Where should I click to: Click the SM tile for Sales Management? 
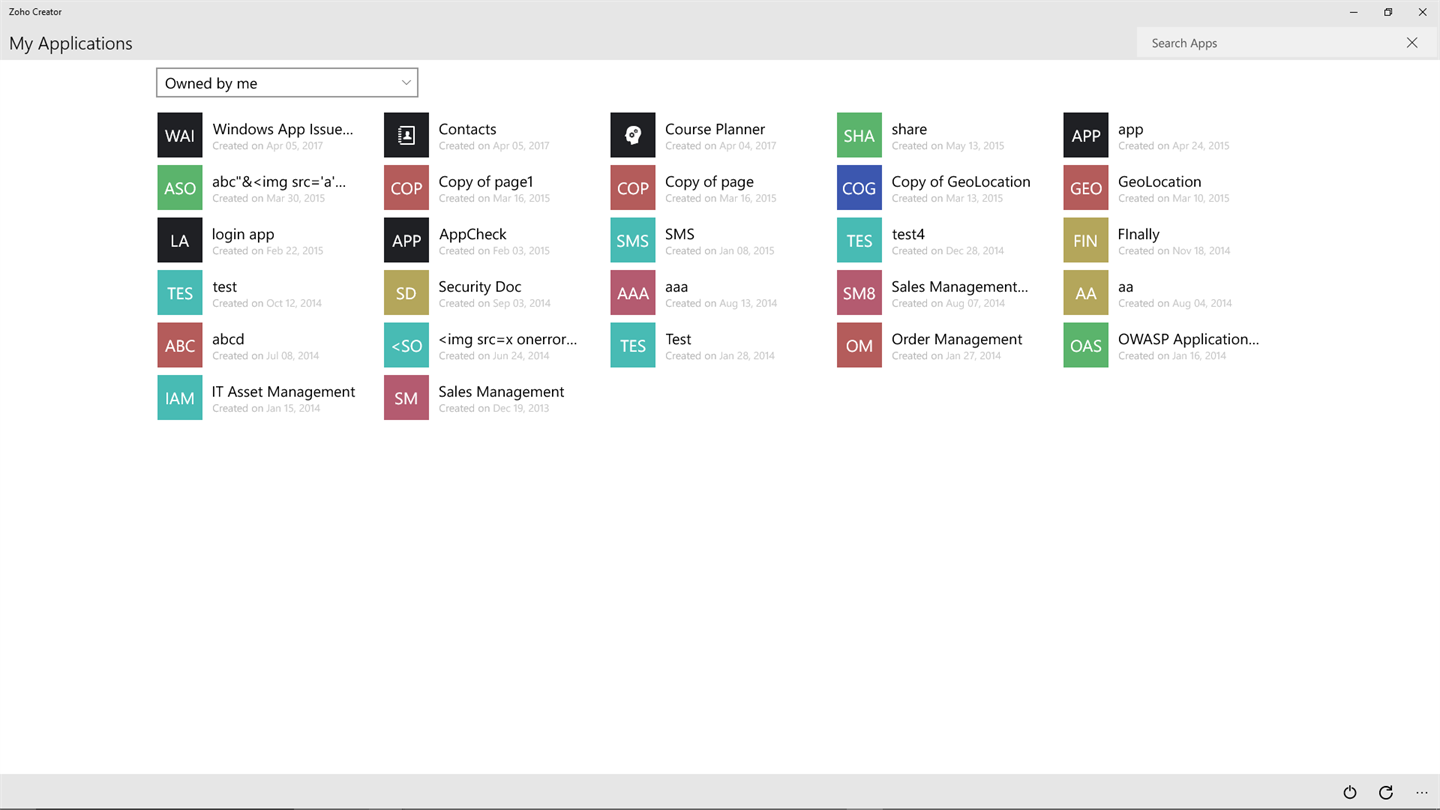point(406,398)
